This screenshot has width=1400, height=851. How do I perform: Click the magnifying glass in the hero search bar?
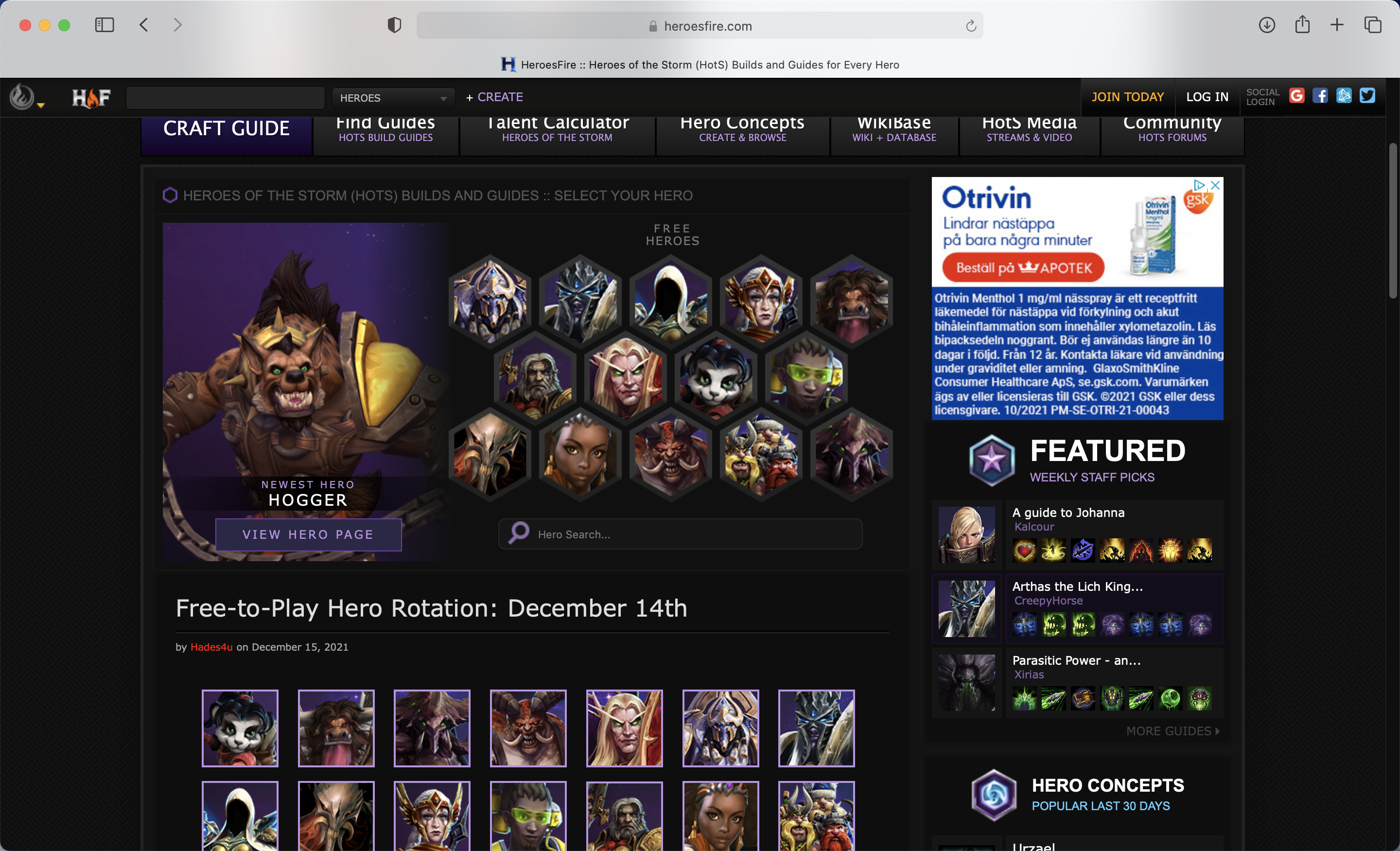518,533
